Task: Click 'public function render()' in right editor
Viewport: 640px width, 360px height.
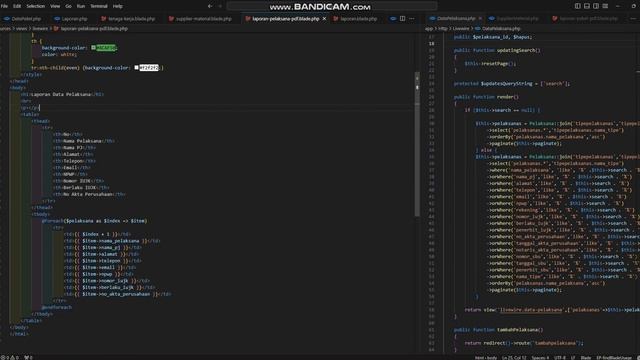Action: click(486, 97)
